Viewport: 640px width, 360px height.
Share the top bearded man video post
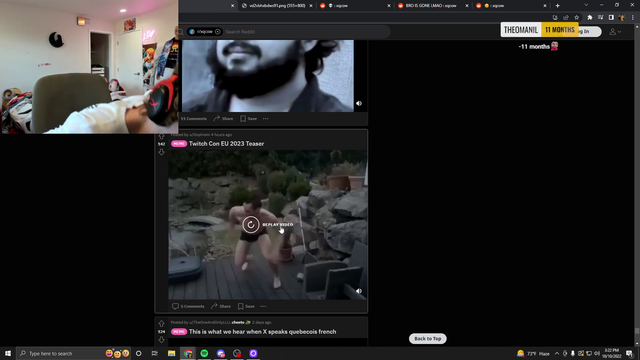(x=223, y=118)
